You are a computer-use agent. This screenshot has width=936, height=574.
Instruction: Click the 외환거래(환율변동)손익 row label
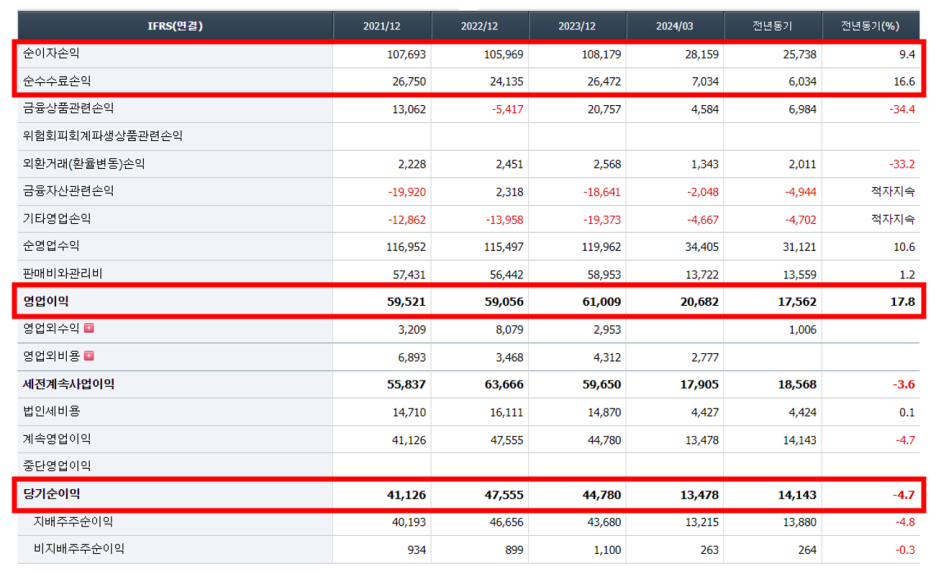click(x=84, y=164)
